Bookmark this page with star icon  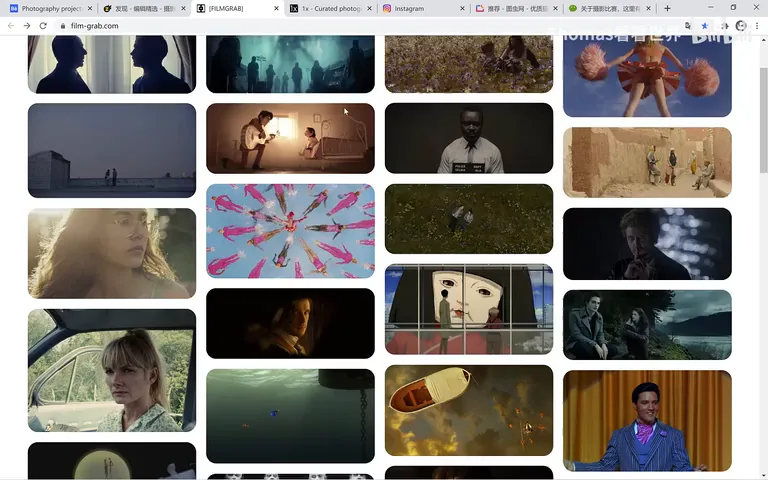(x=704, y=25)
